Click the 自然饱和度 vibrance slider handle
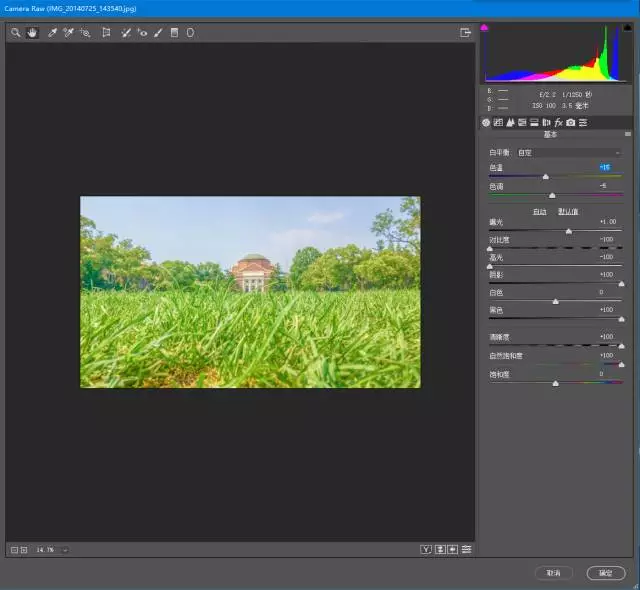 621,364
